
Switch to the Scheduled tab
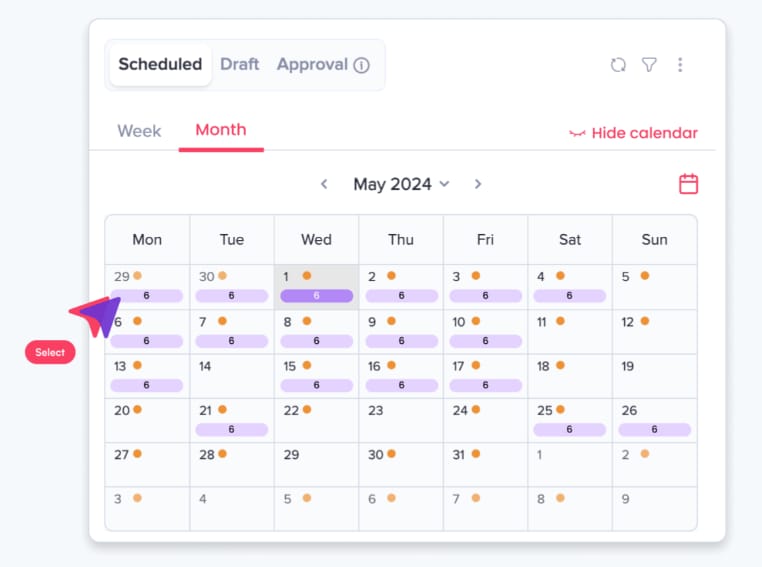160,65
